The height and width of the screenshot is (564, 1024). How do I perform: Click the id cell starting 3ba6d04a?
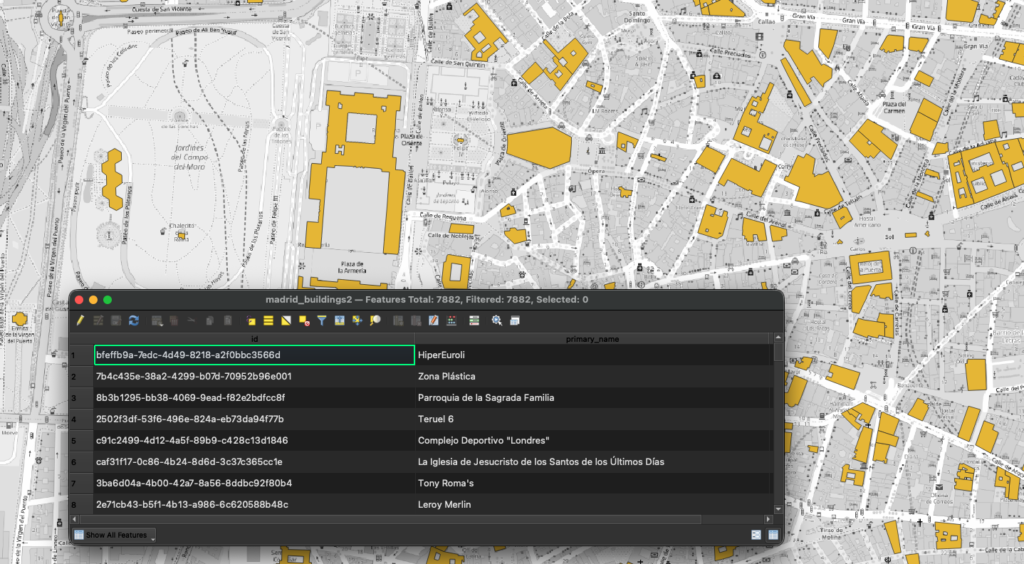(255, 483)
